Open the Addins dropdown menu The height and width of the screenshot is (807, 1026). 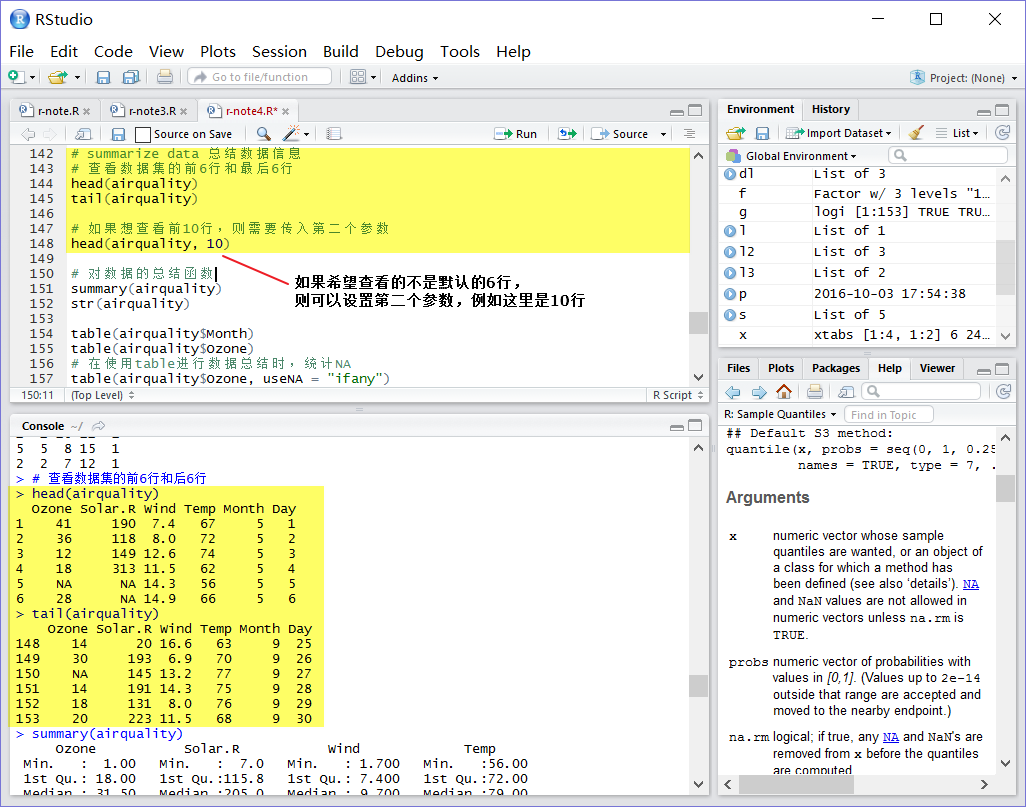click(415, 78)
